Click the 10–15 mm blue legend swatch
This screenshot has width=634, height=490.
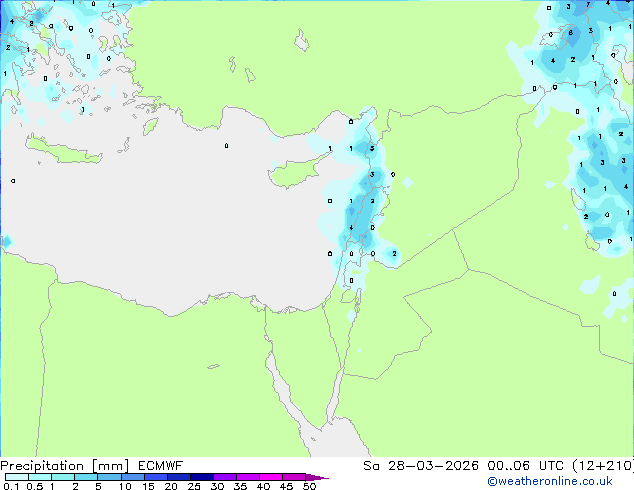(x=133, y=477)
